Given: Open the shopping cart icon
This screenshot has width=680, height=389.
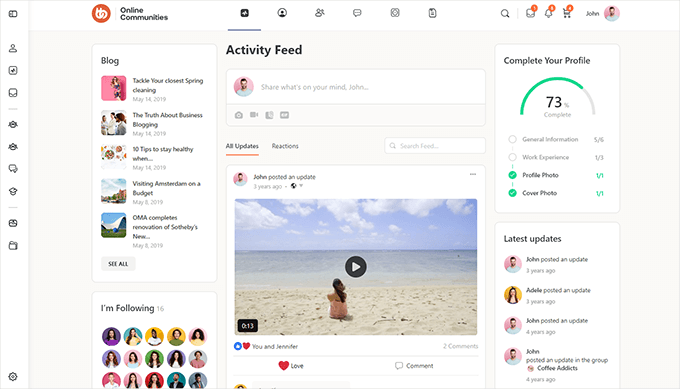Looking at the screenshot, I should pos(567,13).
